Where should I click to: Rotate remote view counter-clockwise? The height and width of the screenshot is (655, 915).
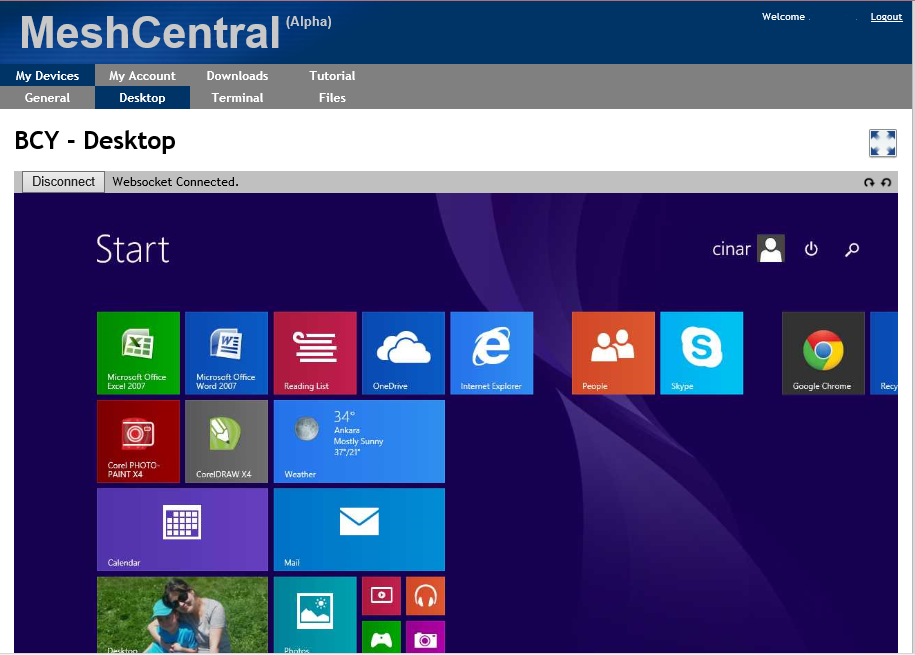[x=886, y=182]
